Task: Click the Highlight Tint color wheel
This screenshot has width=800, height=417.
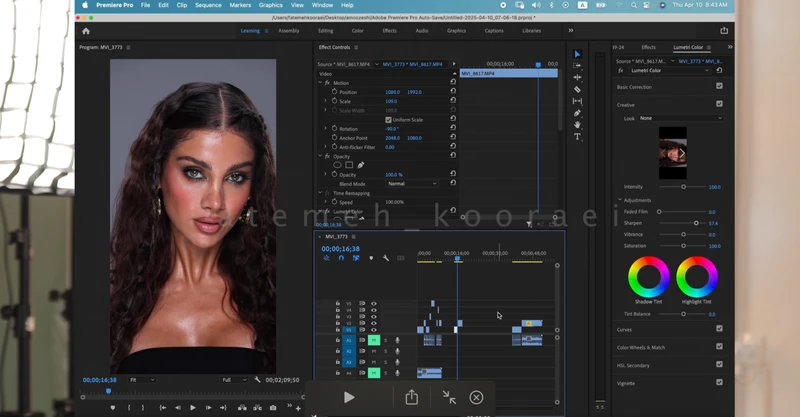Action: point(696,277)
